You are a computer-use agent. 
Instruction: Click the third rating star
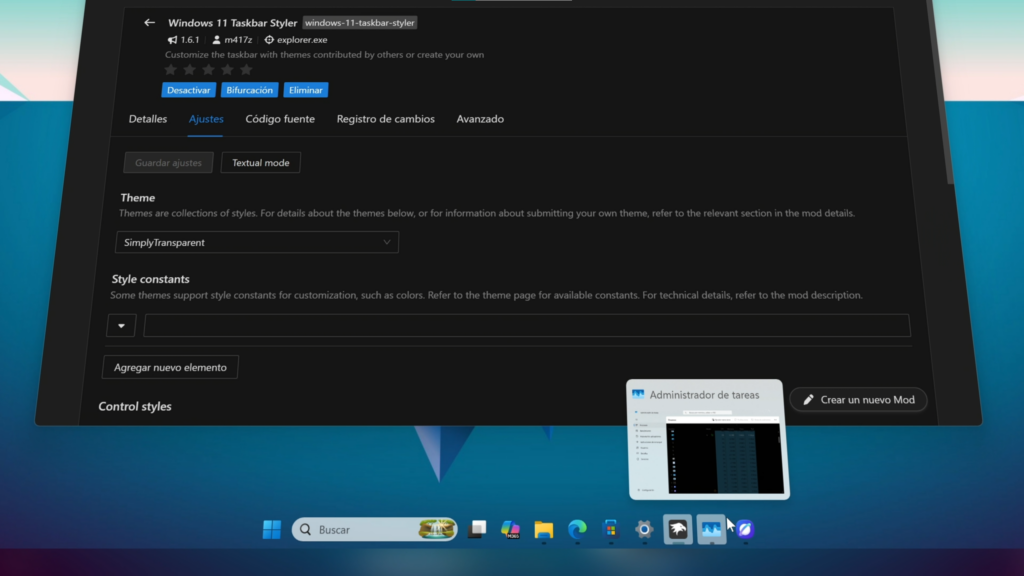[x=208, y=69]
